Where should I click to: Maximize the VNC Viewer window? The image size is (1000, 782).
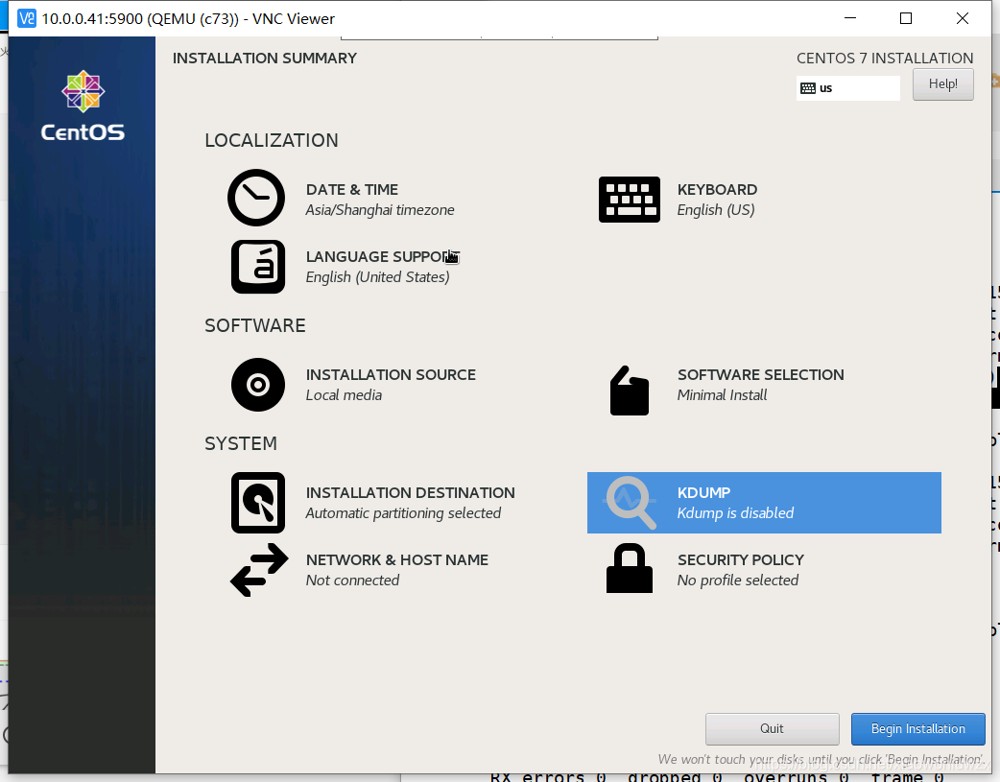click(x=906, y=18)
